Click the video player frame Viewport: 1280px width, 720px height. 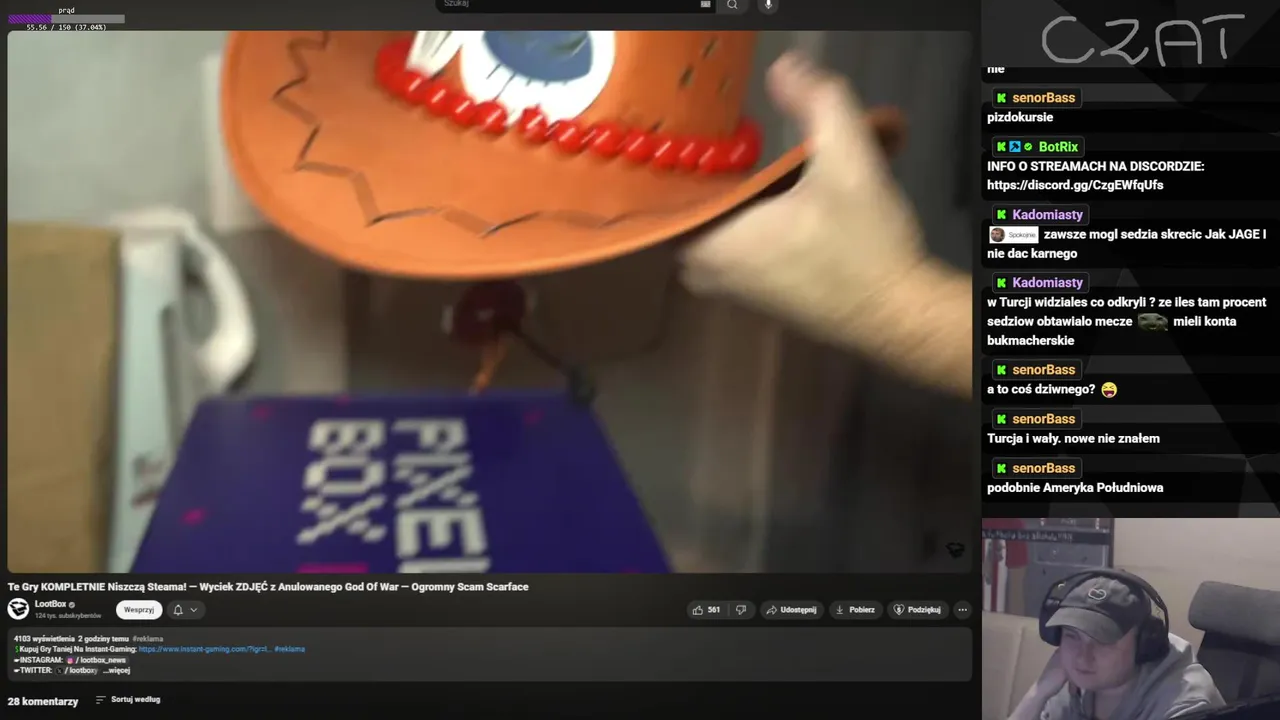pyautogui.click(x=489, y=301)
